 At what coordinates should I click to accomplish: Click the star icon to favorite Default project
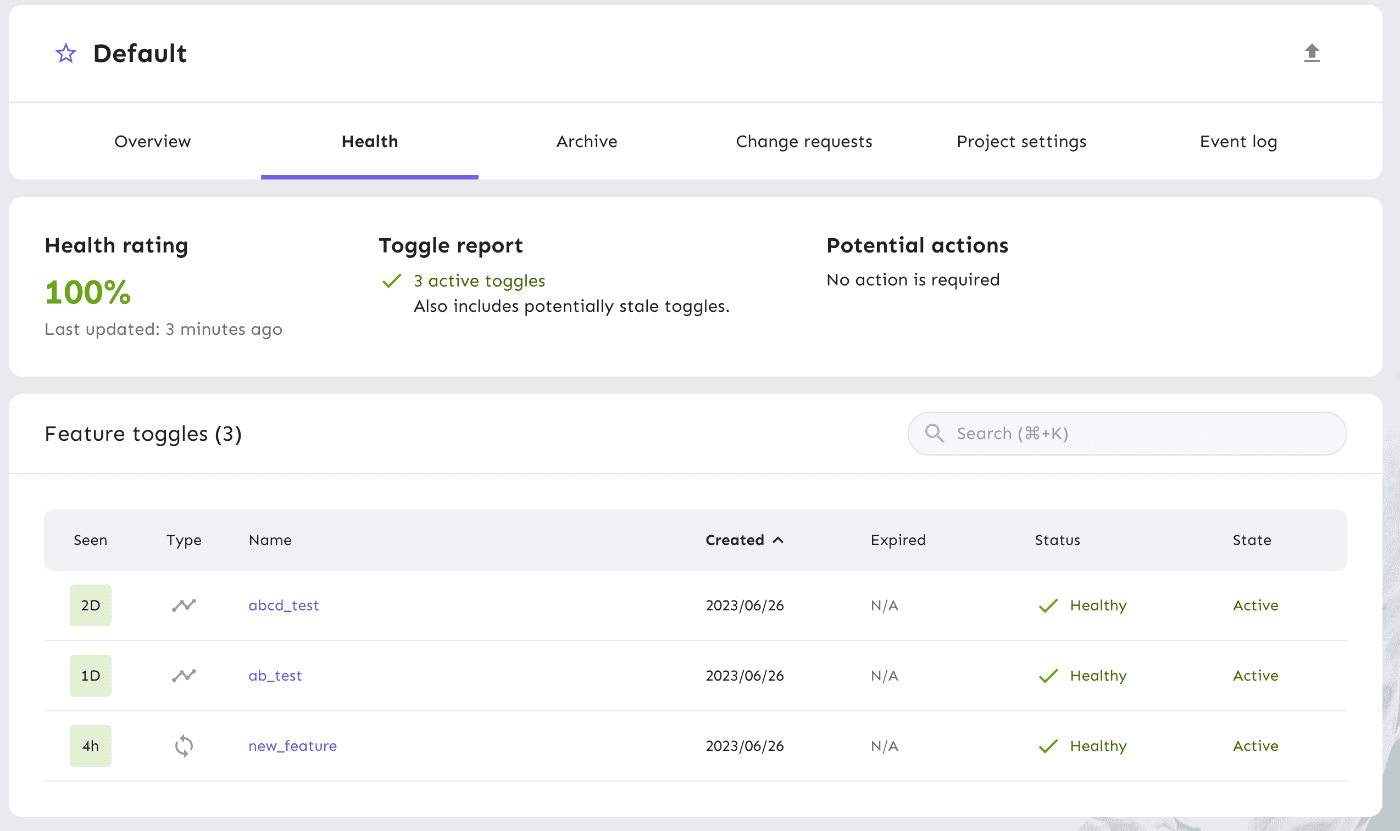(66, 54)
